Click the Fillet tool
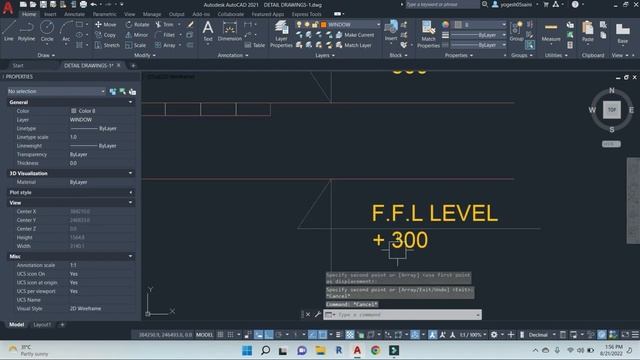Screen dimensions: 640x360 coord(165,35)
